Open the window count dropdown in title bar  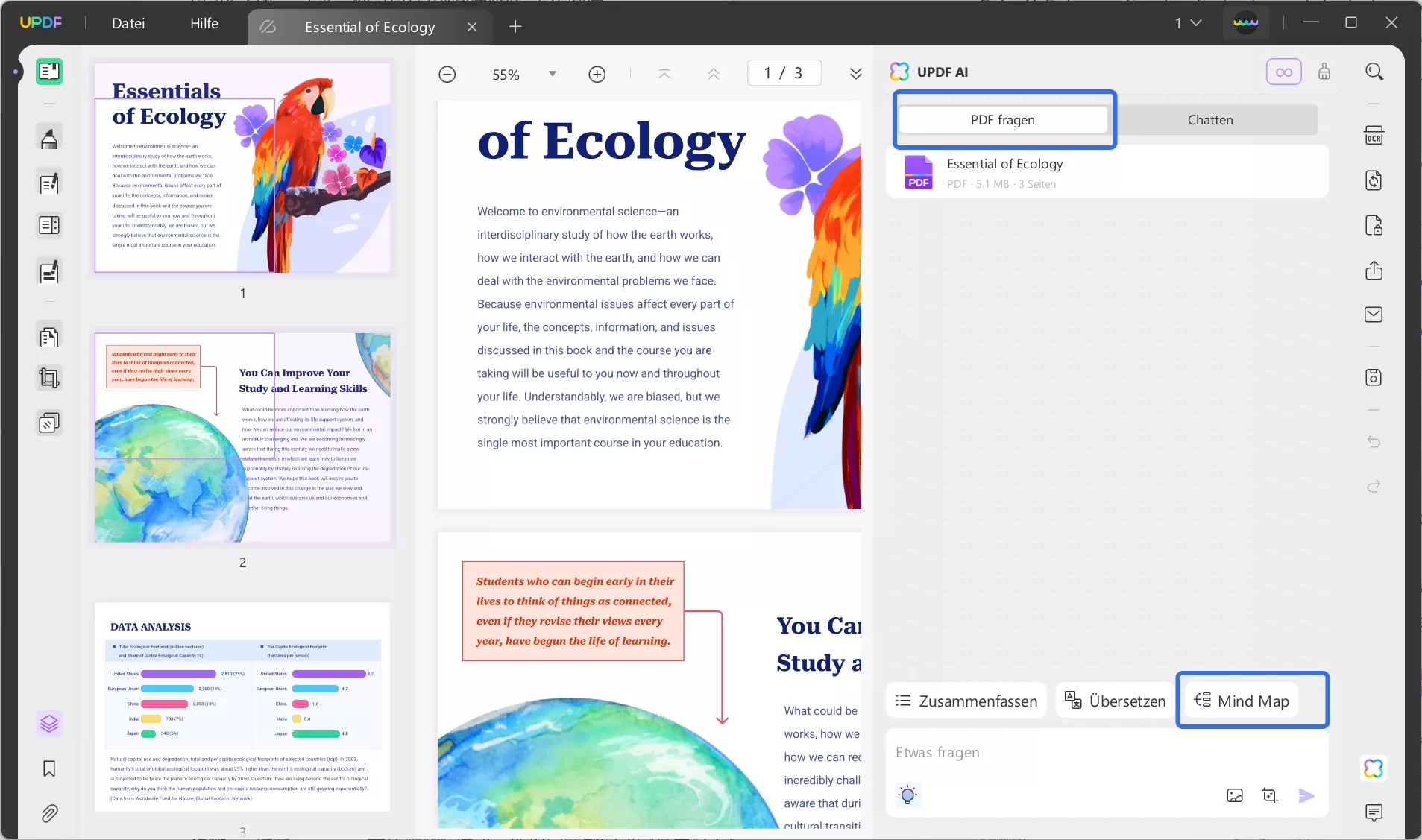(1189, 23)
